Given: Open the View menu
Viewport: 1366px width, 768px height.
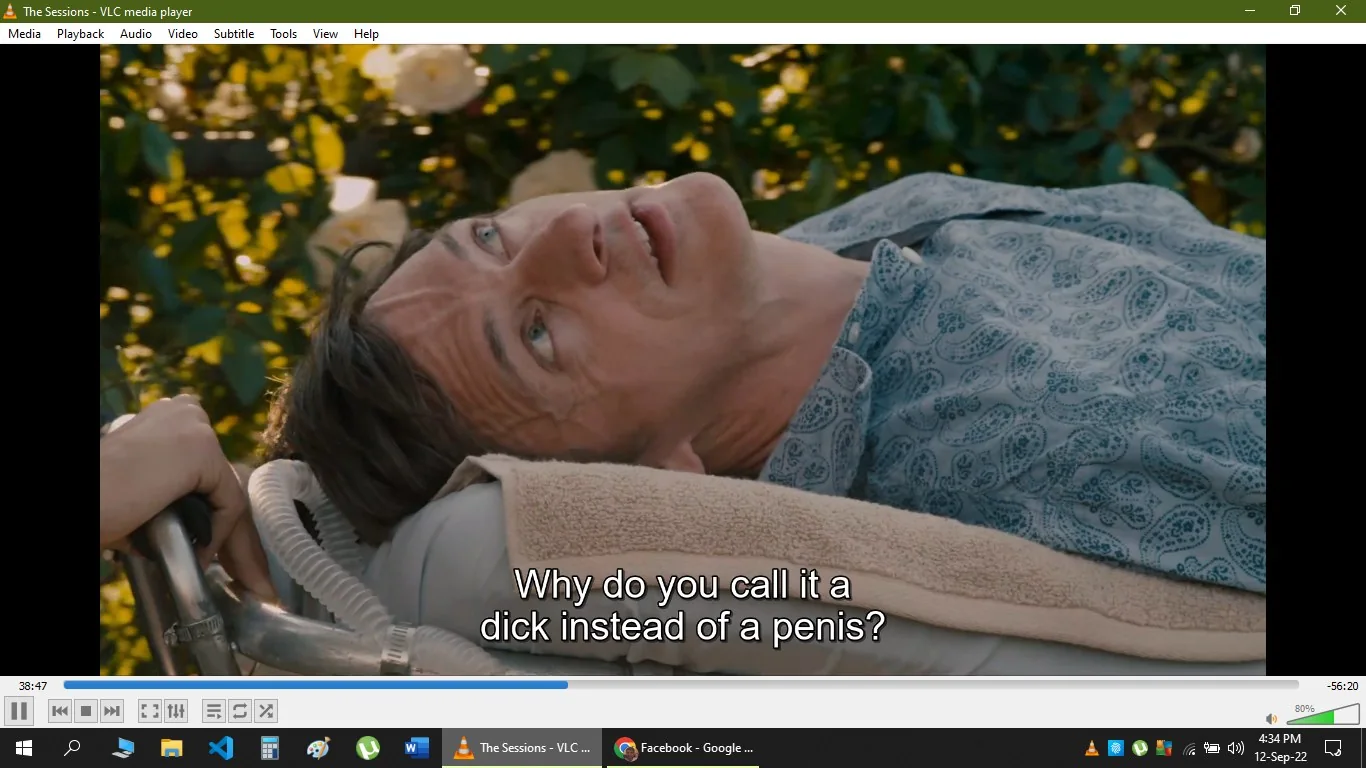Looking at the screenshot, I should pyautogui.click(x=325, y=34).
